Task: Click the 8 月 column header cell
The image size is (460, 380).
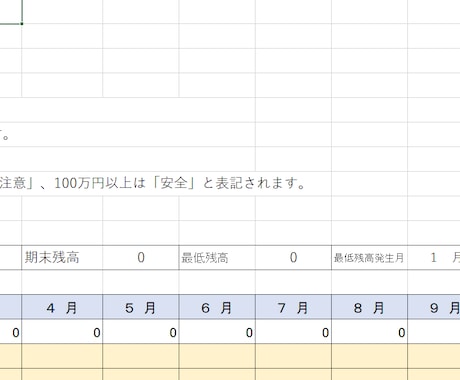Action: point(369,307)
